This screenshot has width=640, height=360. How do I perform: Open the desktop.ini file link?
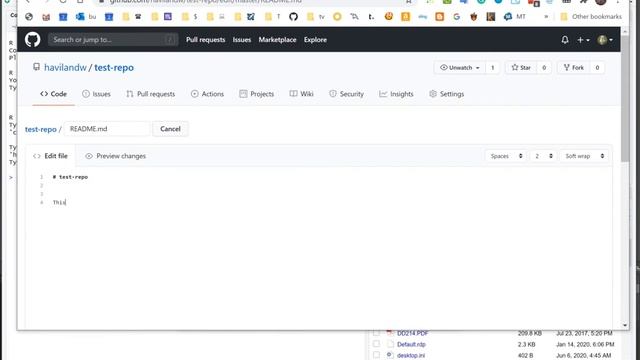tap(411, 355)
